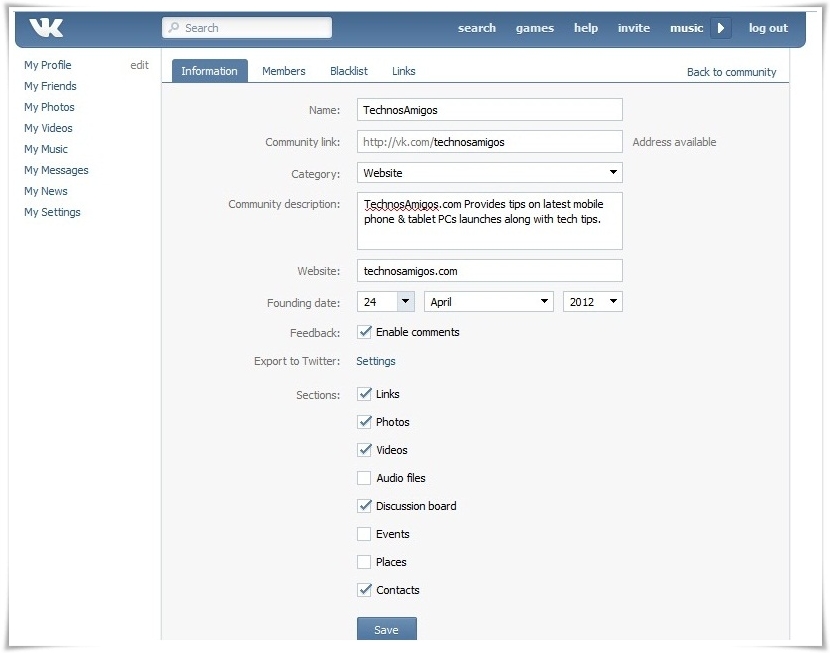Viewport: 830px width, 653px height.
Task: Enable the Audio files section checkbox
Action: [x=364, y=478]
